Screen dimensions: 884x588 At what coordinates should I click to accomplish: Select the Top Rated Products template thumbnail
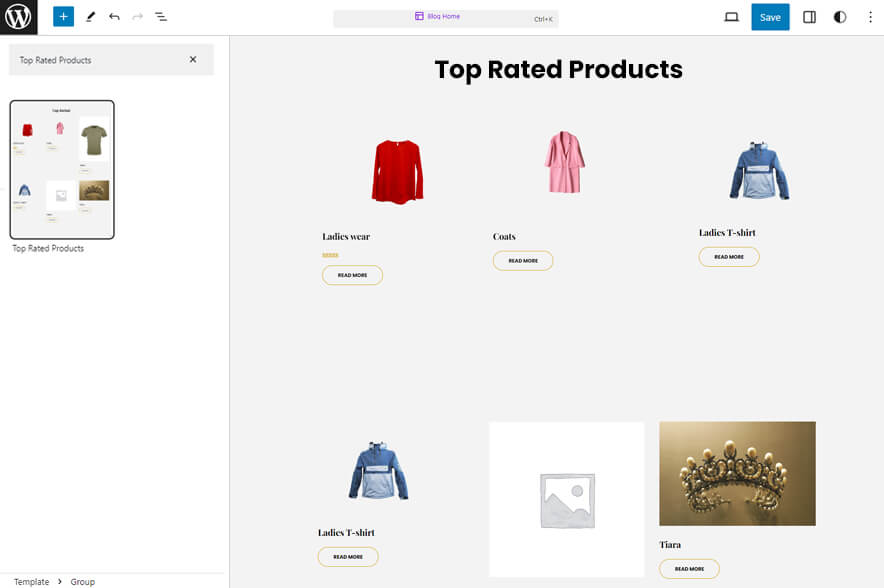(x=62, y=169)
